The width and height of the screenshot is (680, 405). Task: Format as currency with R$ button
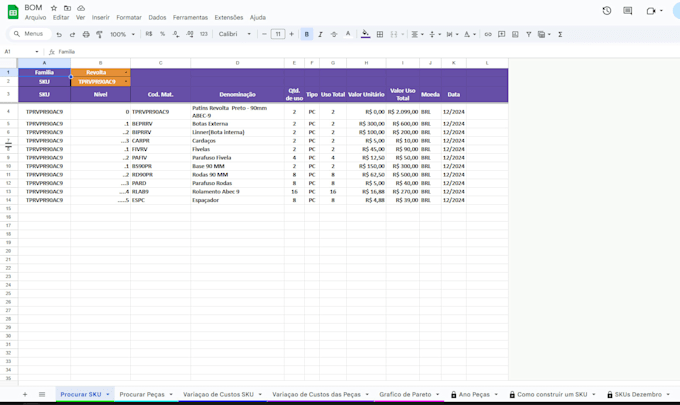coord(149,34)
